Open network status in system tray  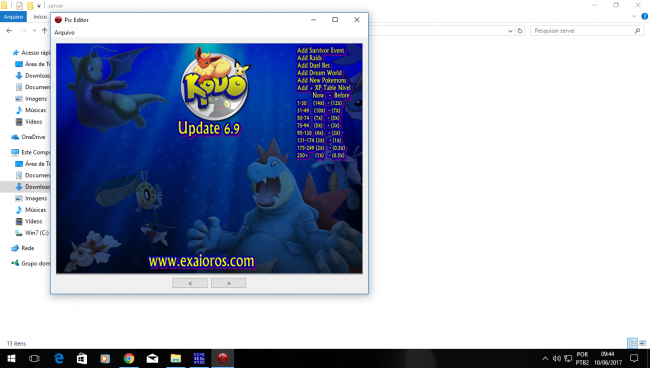[x=568, y=358]
